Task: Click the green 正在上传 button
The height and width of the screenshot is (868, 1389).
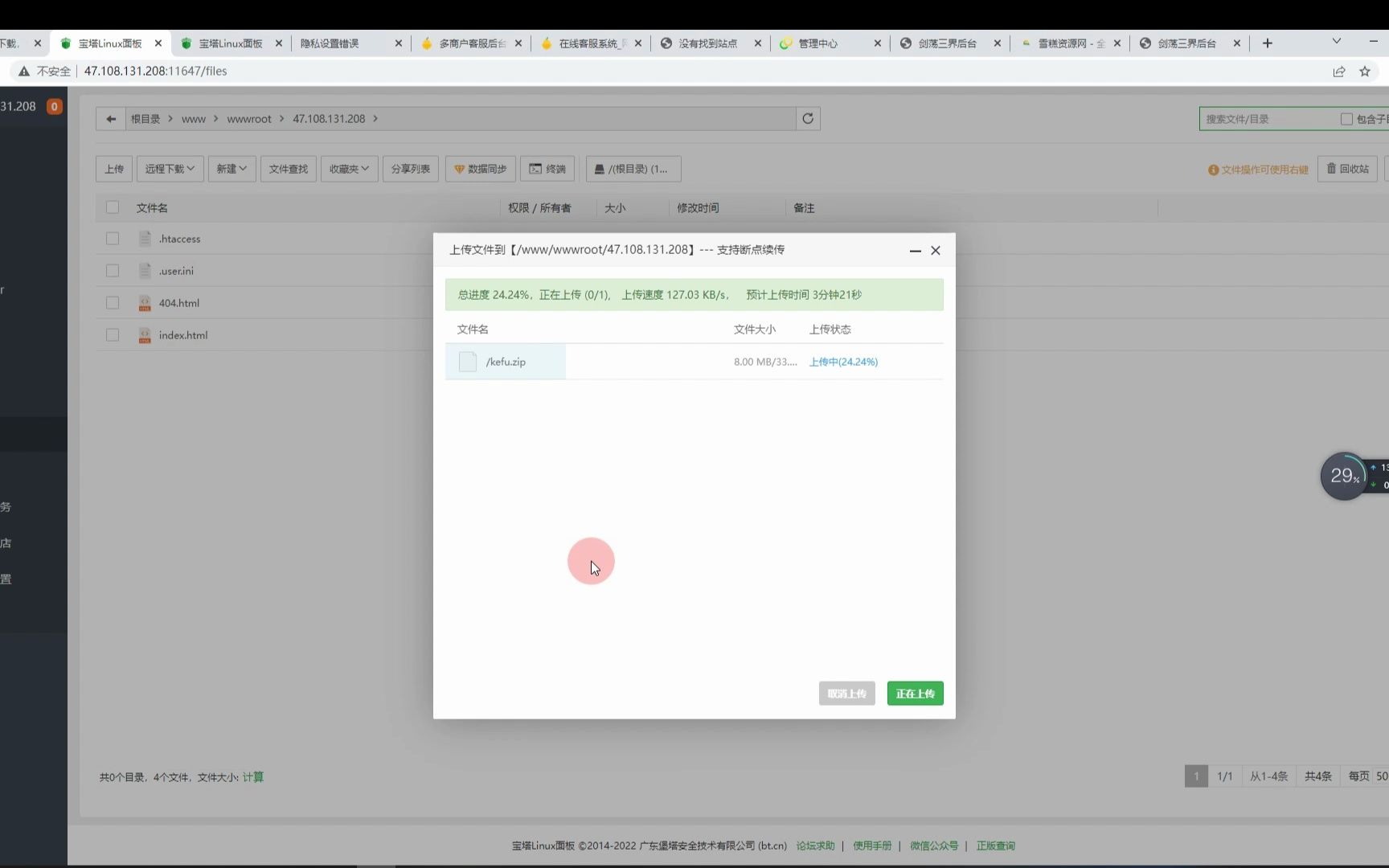Action: pyautogui.click(x=916, y=694)
